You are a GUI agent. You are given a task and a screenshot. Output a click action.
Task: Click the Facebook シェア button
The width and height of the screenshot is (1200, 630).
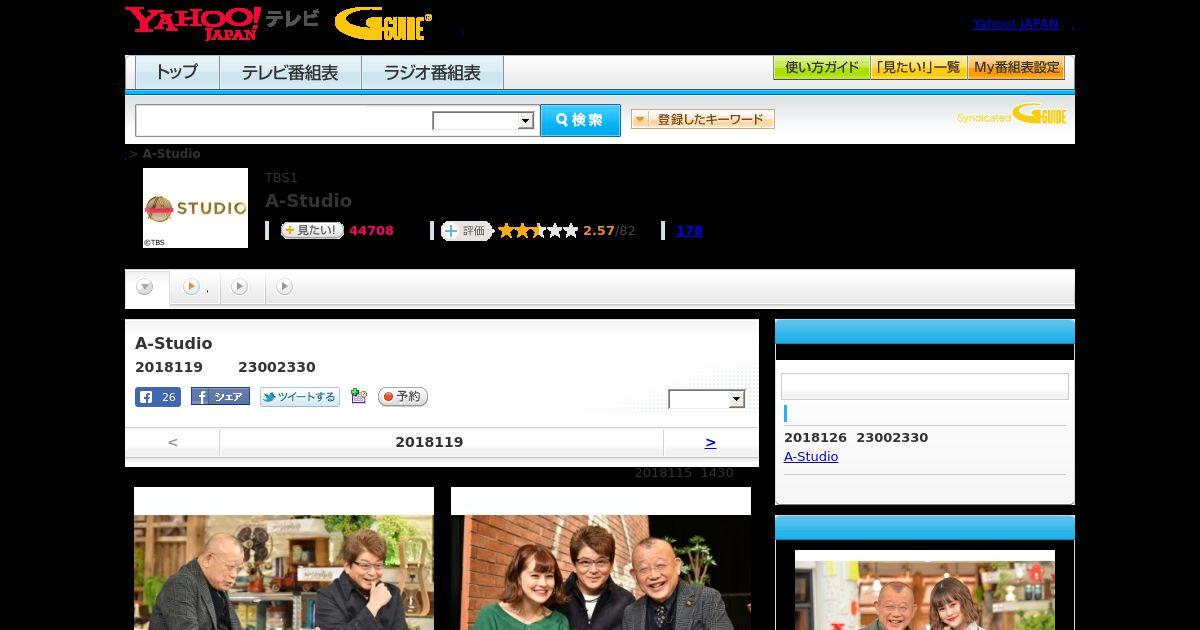coord(220,397)
